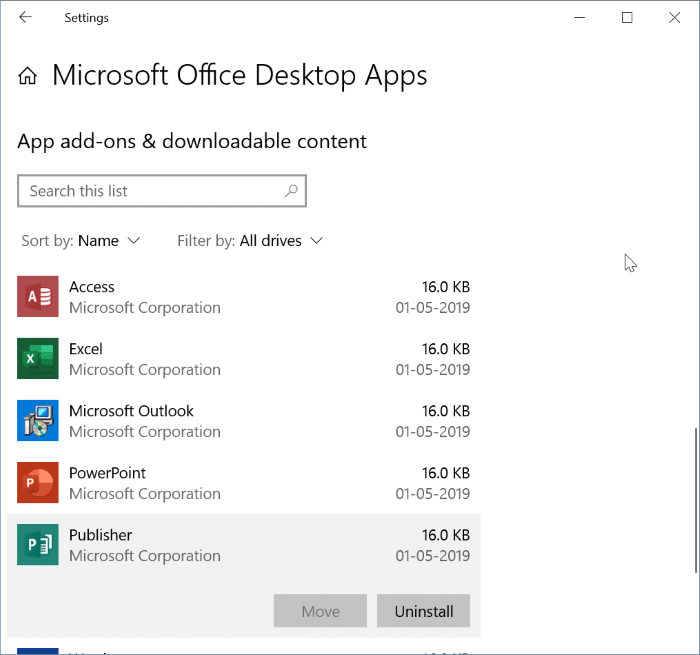Viewport: 700px width, 655px height.
Task: Click the Excel app icon
Action: [x=38, y=359]
